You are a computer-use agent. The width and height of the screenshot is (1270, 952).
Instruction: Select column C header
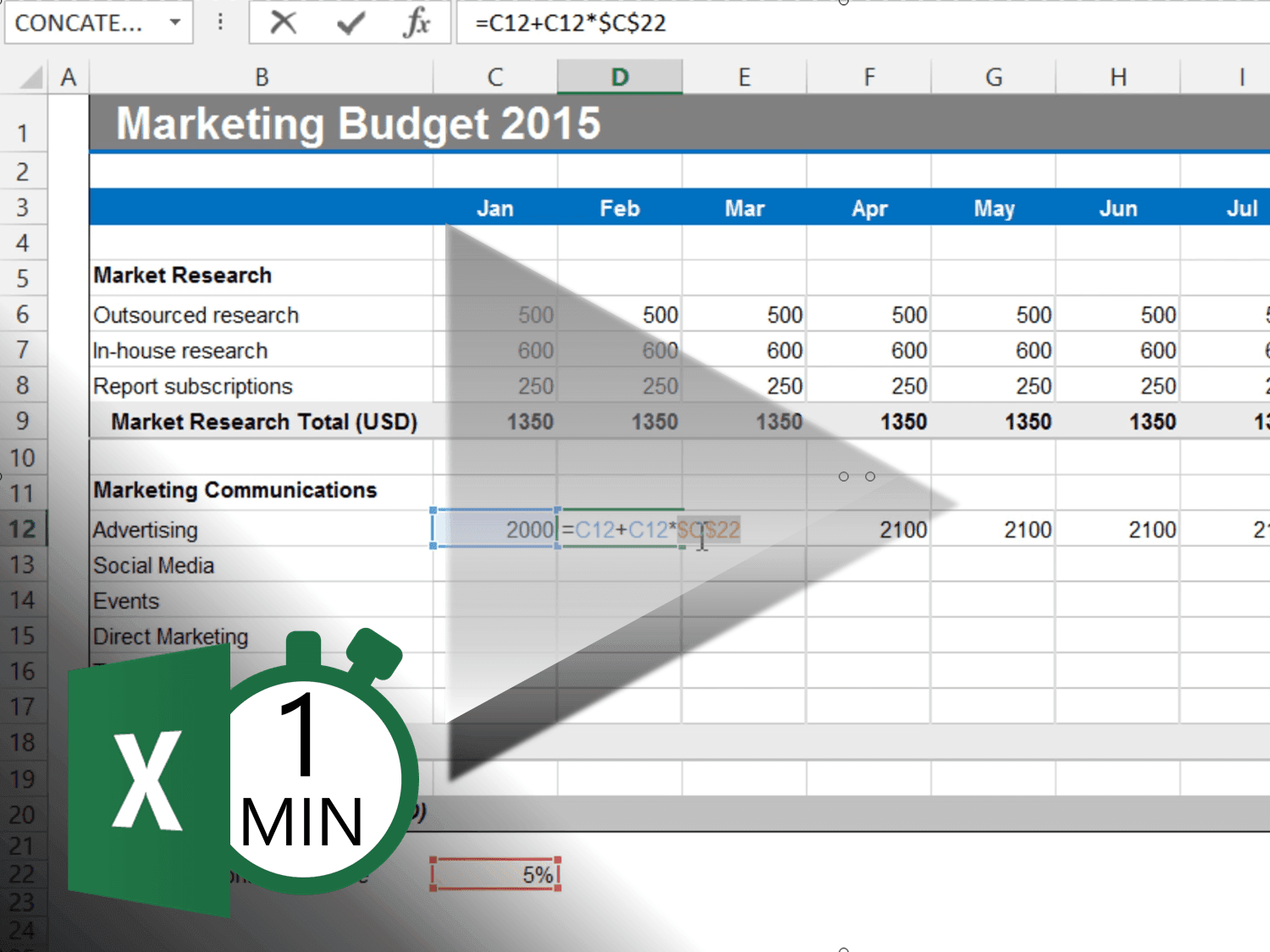495,78
